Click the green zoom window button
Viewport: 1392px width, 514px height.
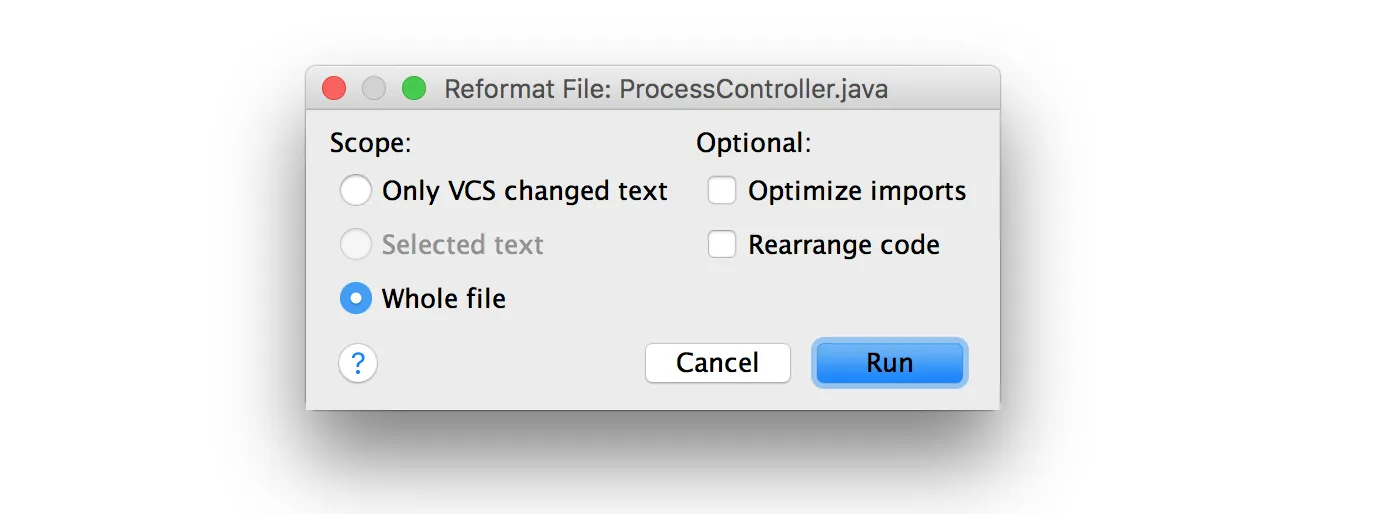tap(414, 89)
